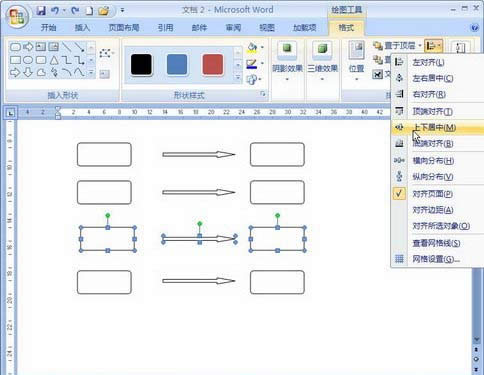Click the shape fill paint bucket icon
Image resolution: width=484 pixels, height=375 pixels.
tap(252, 48)
